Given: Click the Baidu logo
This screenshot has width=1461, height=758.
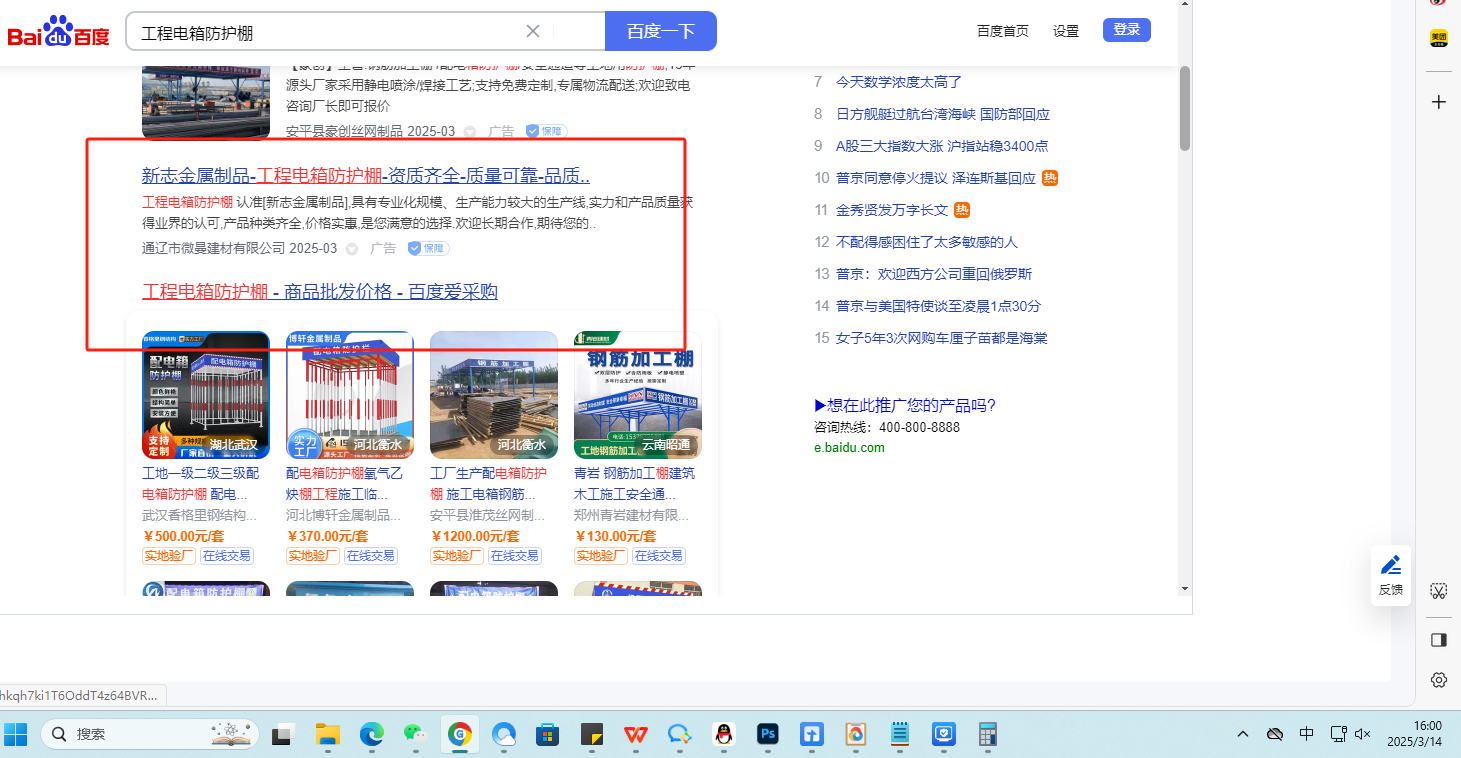Looking at the screenshot, I should [x=59, y=32].
